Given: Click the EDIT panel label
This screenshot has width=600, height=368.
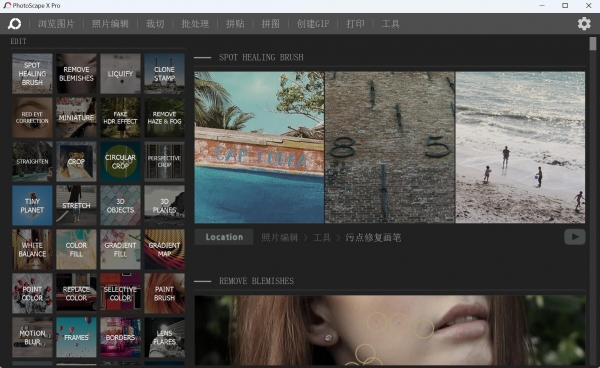Looking at the screenshot, I should point(18,41).
